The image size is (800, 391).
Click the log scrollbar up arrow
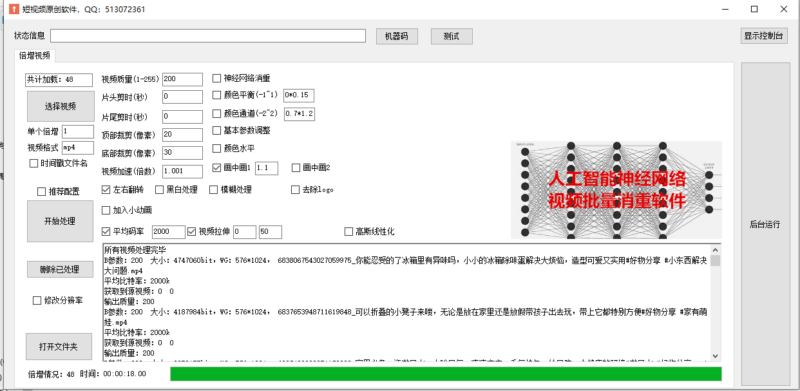pyautogui.click(x=715, y=250)
